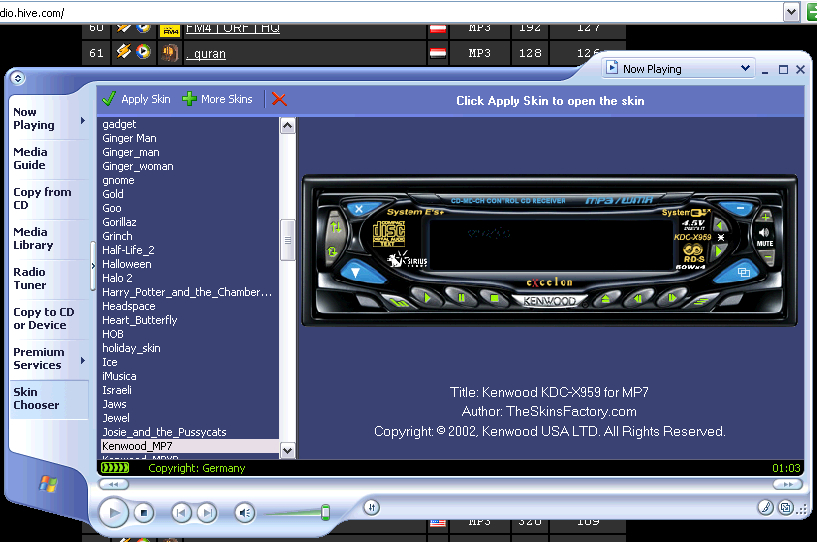The height and width of the screenshot is (542, 817).
Task: Open the Media Library tab
Action: [x=33, y=238]
